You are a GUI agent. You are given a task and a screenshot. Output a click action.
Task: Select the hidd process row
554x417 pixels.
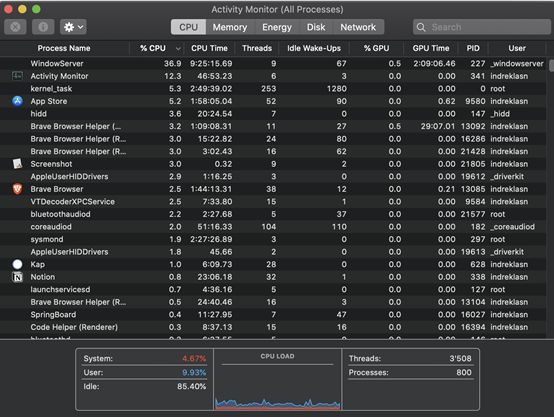(x=273, y=114)
